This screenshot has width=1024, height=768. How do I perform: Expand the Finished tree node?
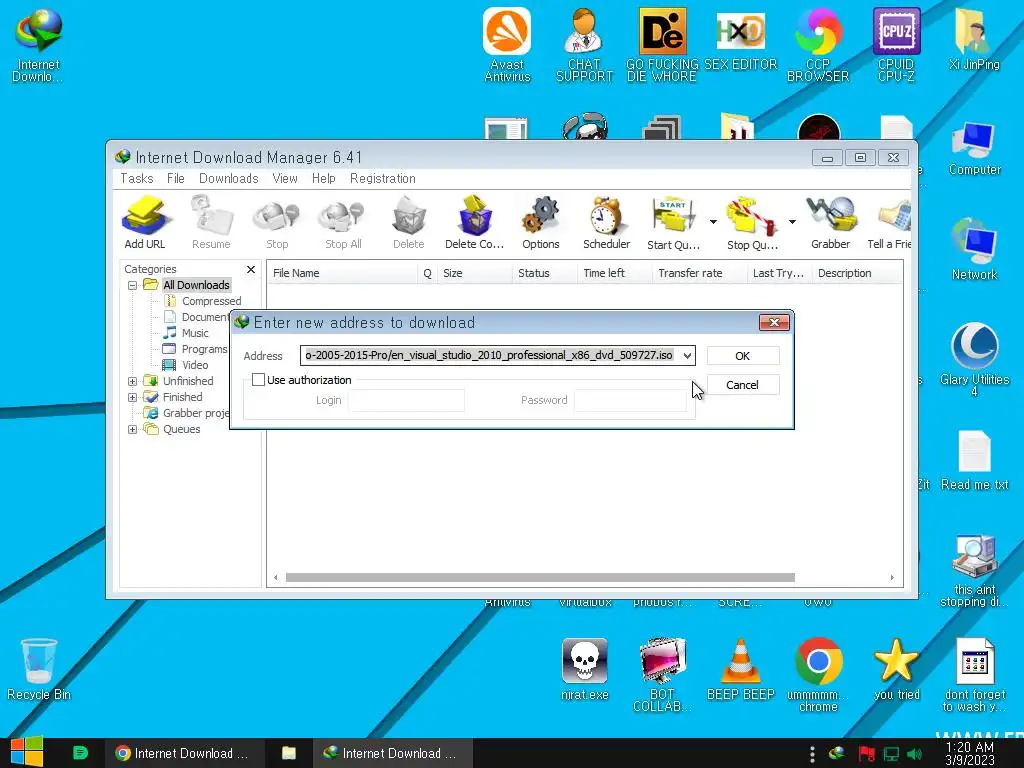click(133, 397)
